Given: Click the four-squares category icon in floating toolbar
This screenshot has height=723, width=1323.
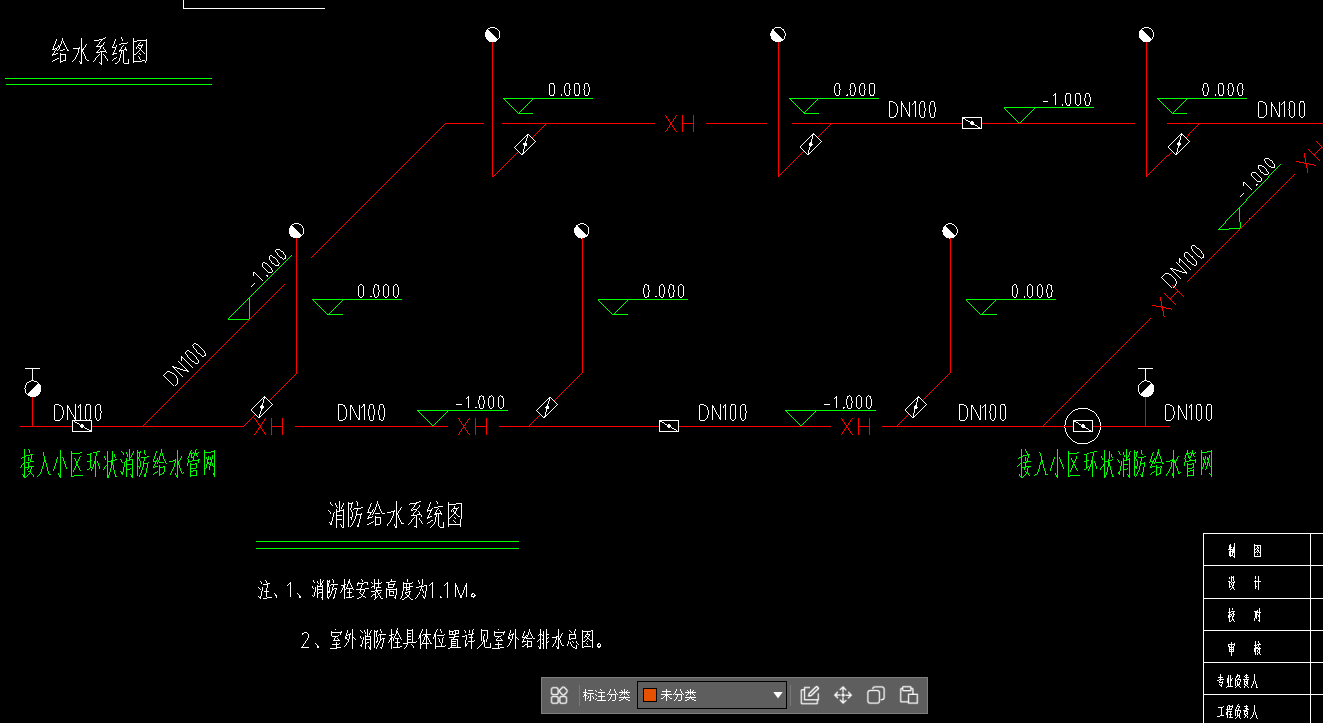Looking at the screenshot, I should [560, 695].
